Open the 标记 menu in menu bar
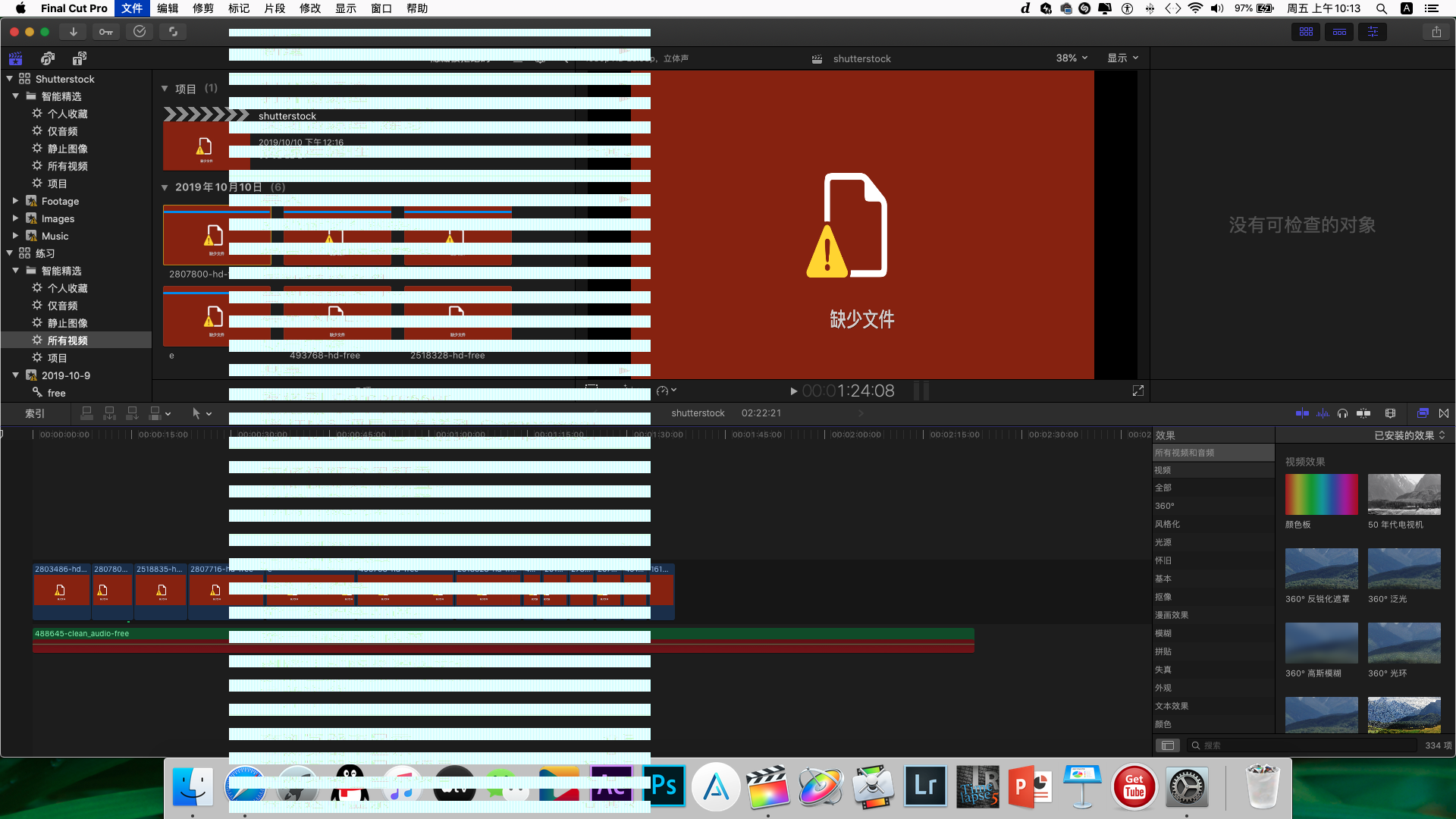1456x819 pixels. tap(238, 8)
